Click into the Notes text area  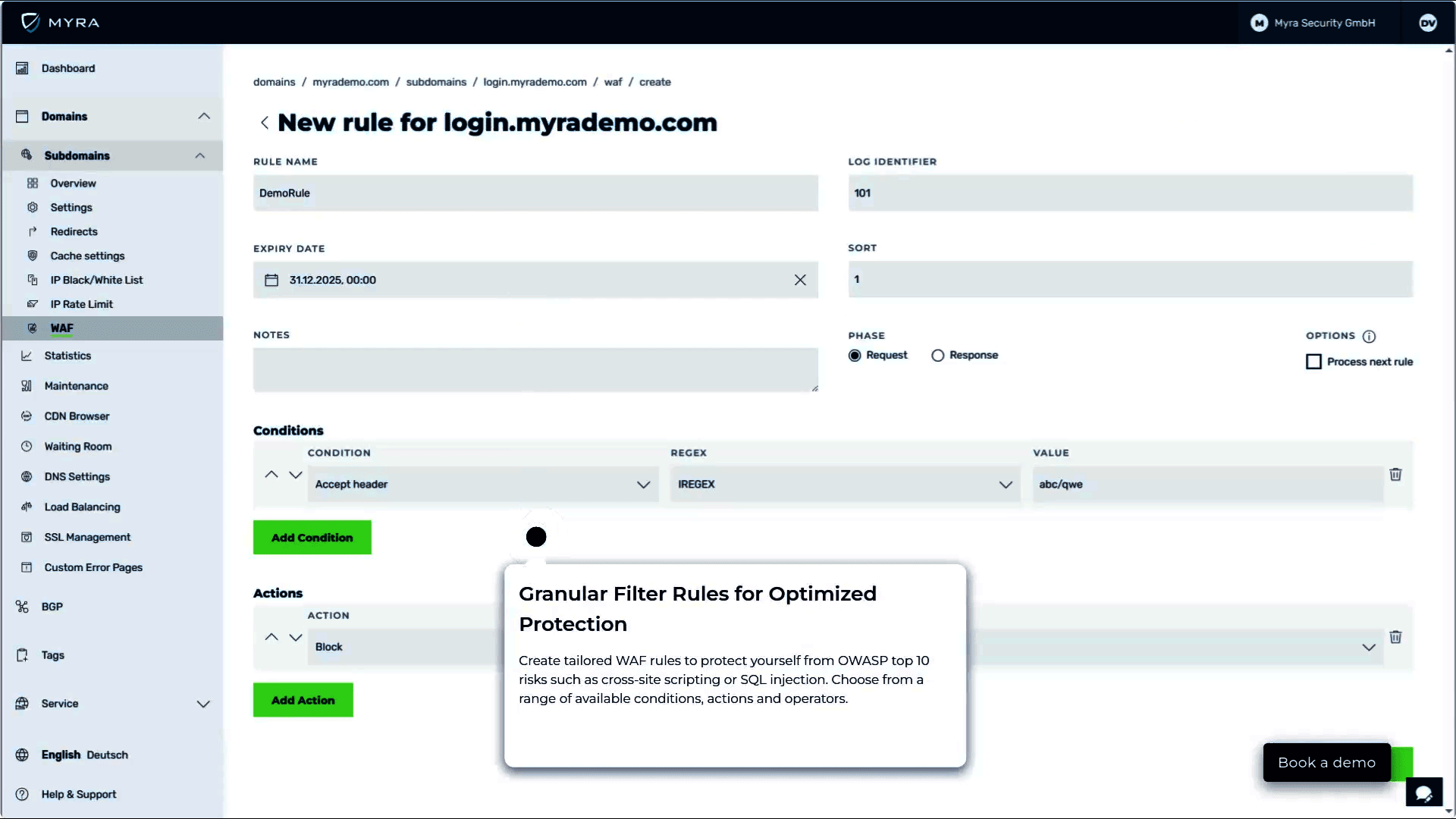point(535,370)
